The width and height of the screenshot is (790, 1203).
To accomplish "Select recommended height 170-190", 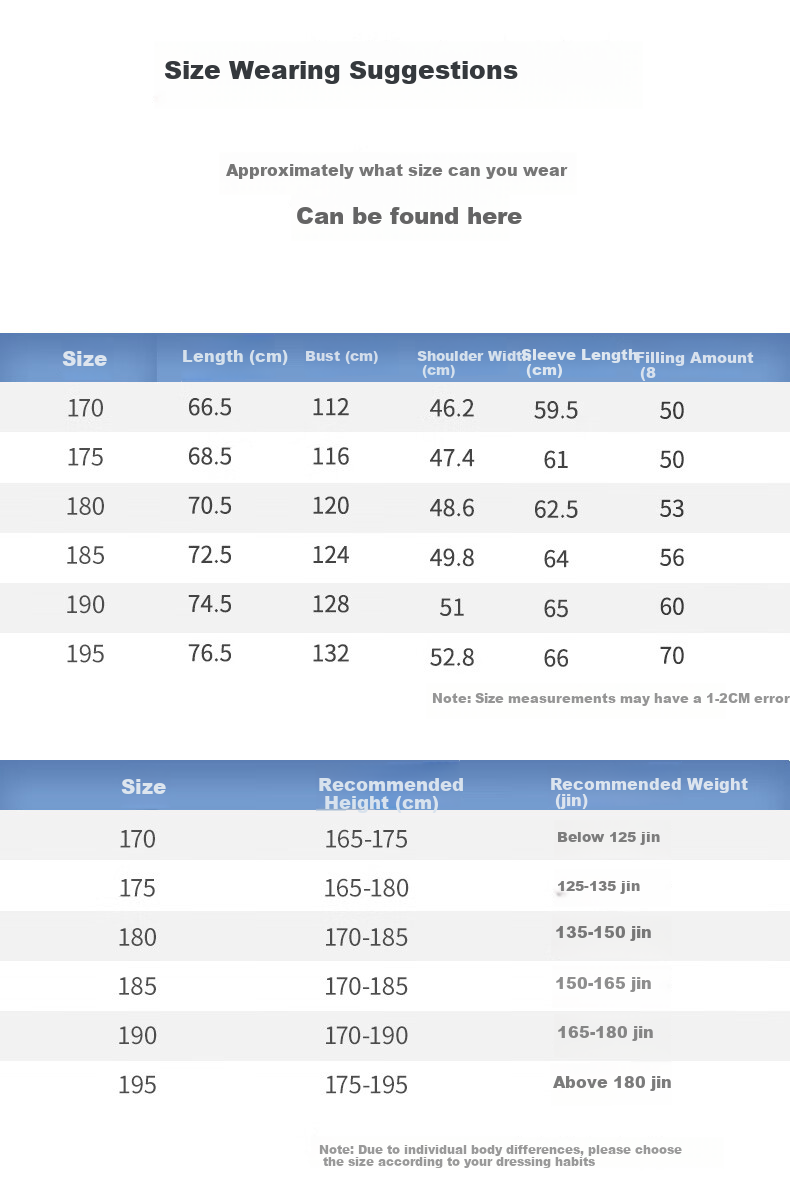I will [x=366, y=1035].
